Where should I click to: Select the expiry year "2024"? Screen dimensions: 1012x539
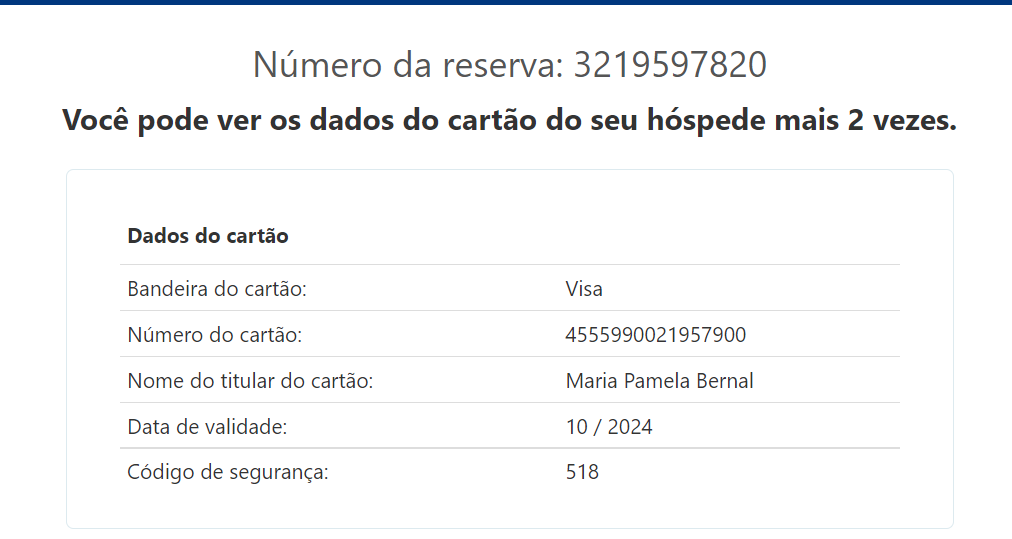pos(630,427)
